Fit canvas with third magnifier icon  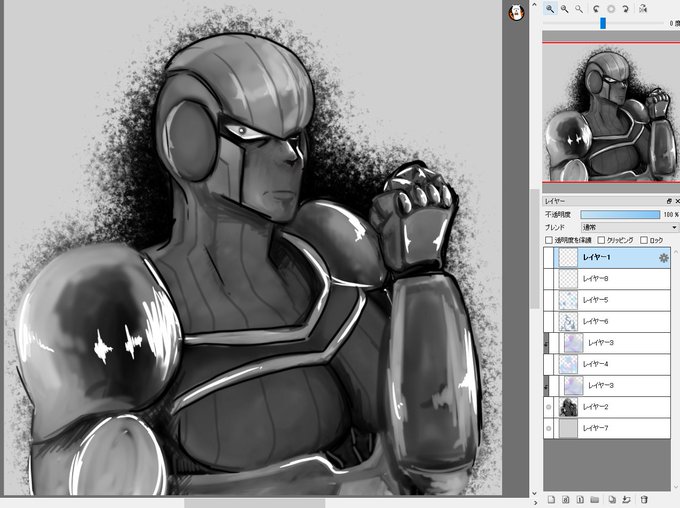[579, 9]
